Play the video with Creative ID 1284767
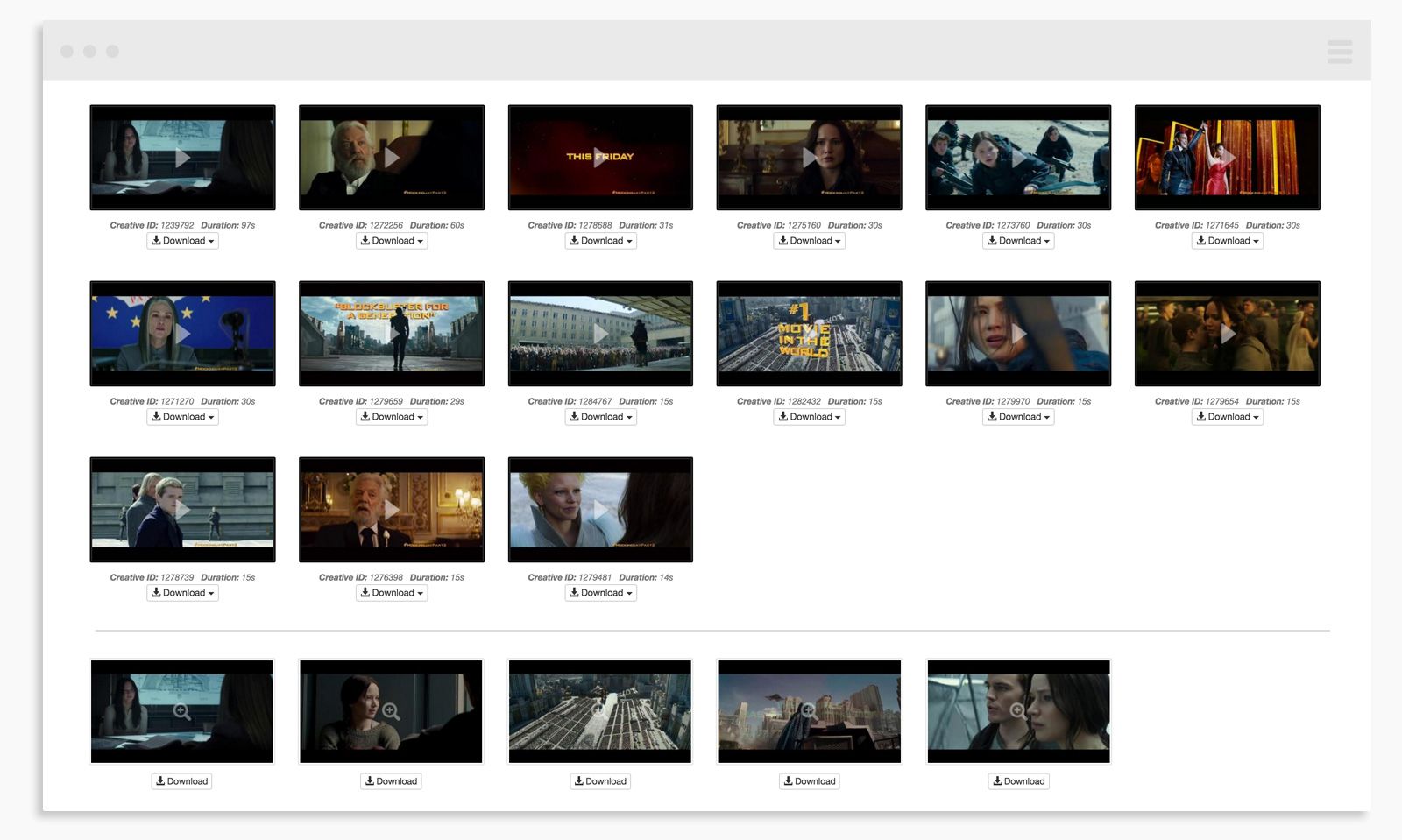Image resolution: width=1402 pixels, height=840 pixels. (600, 334)
